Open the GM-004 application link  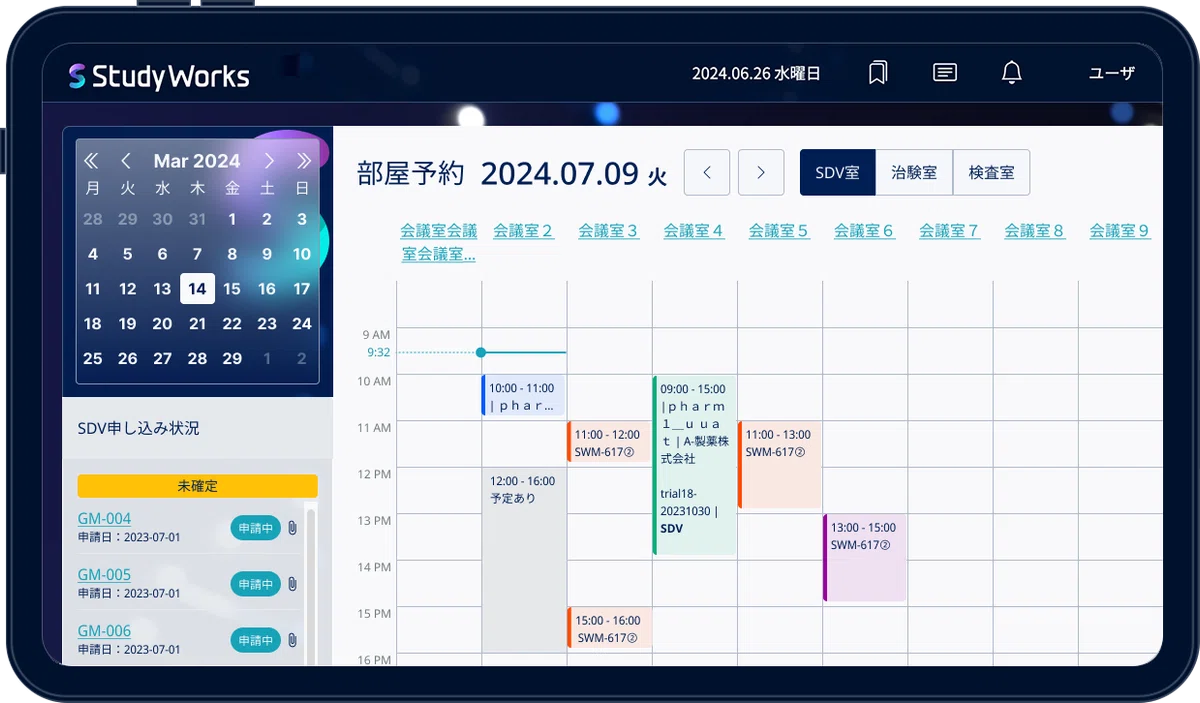pos(104,519)
